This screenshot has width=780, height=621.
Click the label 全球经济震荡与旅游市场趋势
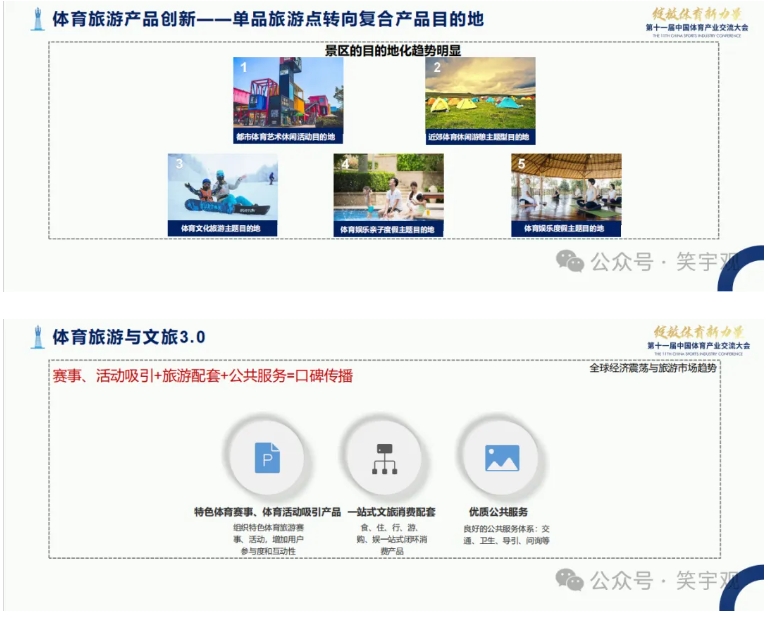[x=653, y=368]
